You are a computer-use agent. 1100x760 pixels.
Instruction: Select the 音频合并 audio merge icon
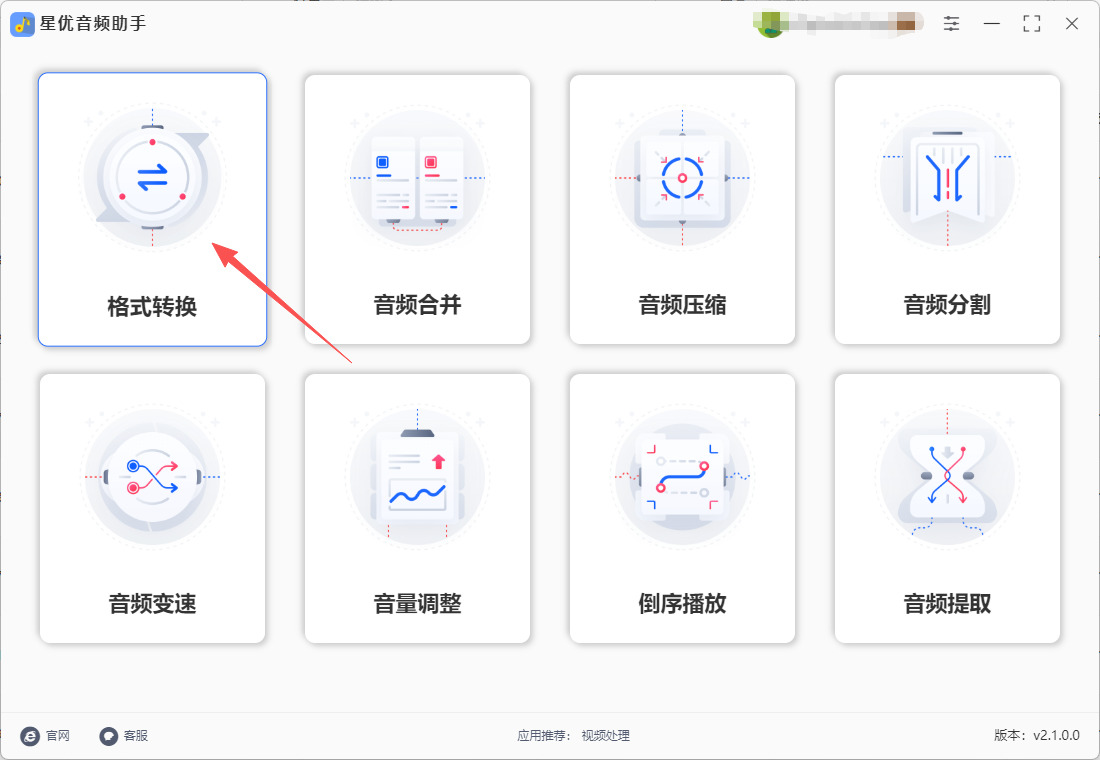point(417,177)
